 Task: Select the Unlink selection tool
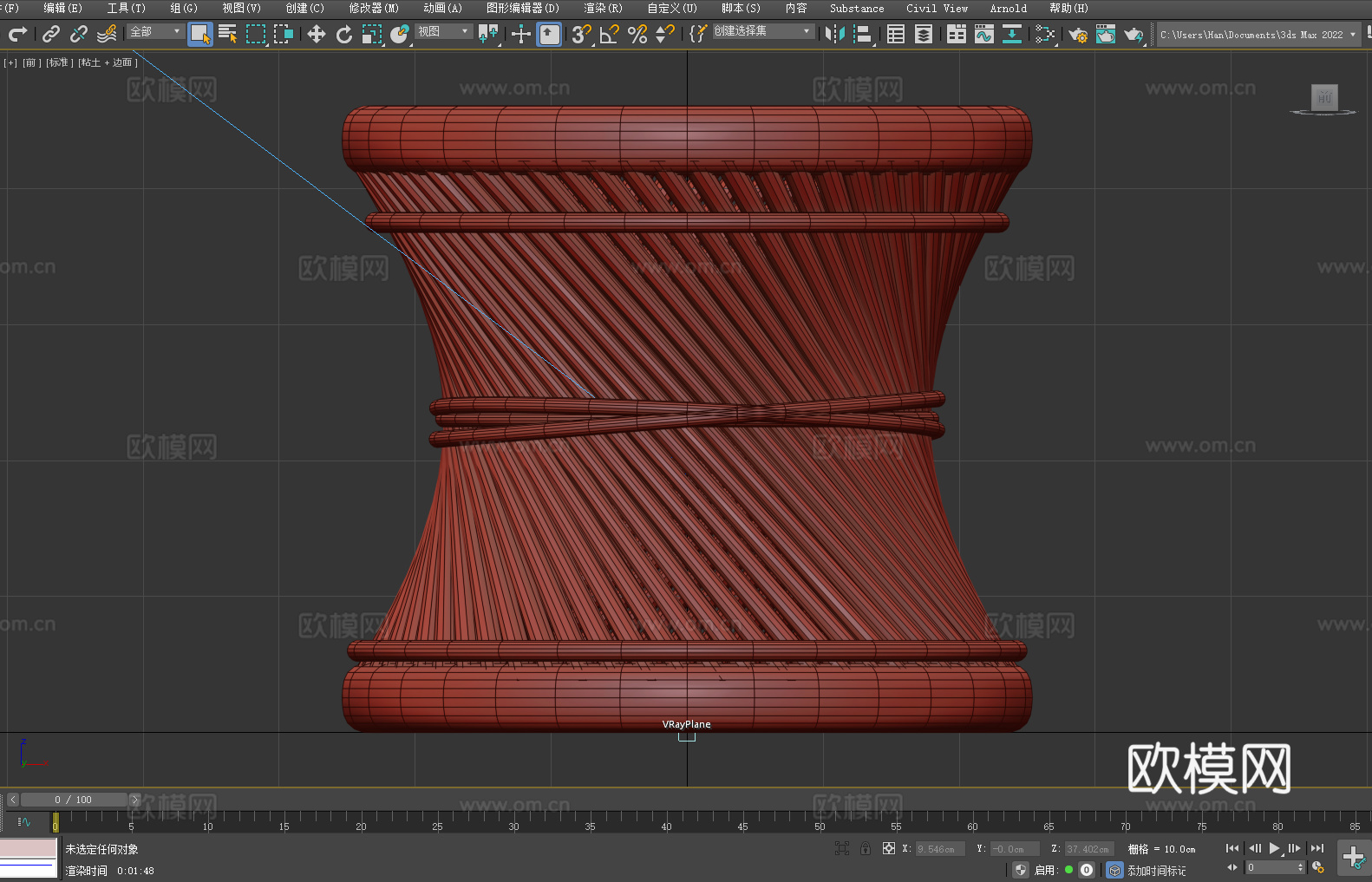click(x=79, y=34)
